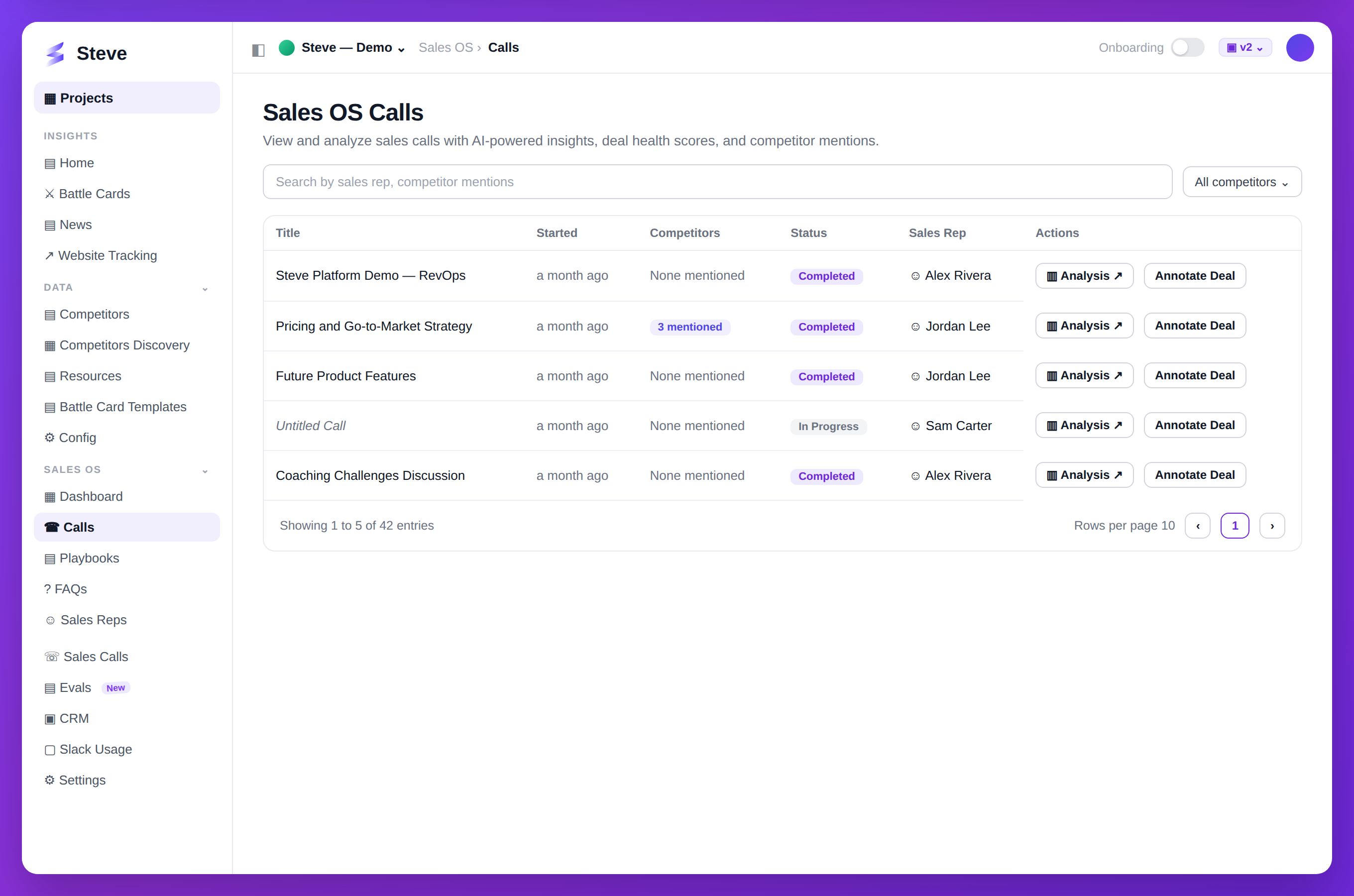Open the user avatar menu
1354x896 pixels.
tap(1300, 47)
